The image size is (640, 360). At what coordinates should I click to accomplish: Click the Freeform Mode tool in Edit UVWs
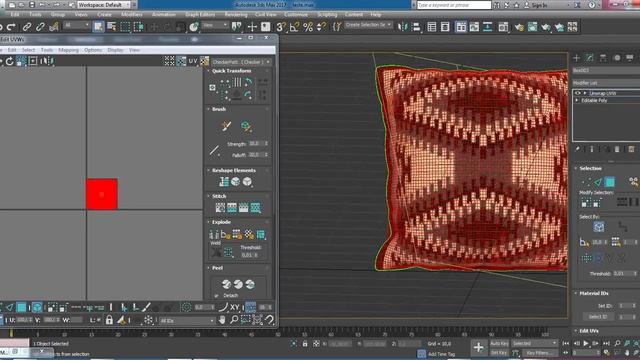[33, 61]
